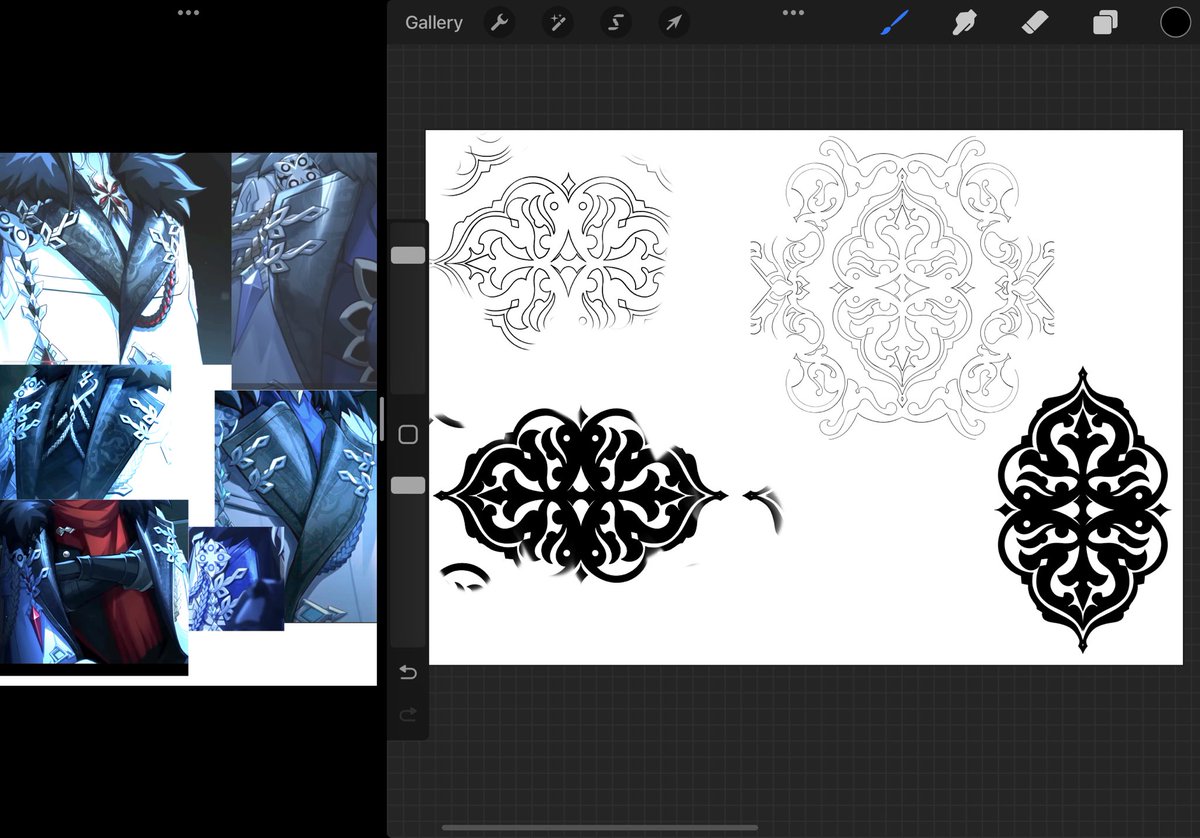Tap the top-right armor reference image
1200x838 pixels.
click(x=304, y=270)
